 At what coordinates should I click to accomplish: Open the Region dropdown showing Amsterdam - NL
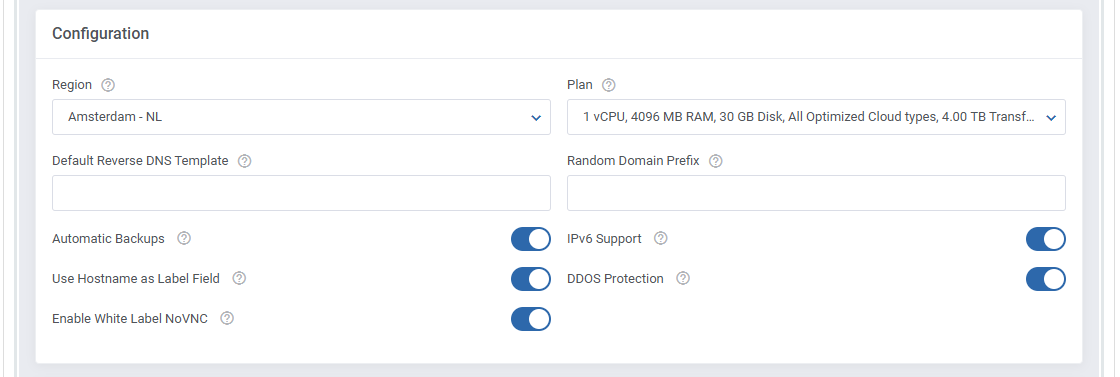301,117
